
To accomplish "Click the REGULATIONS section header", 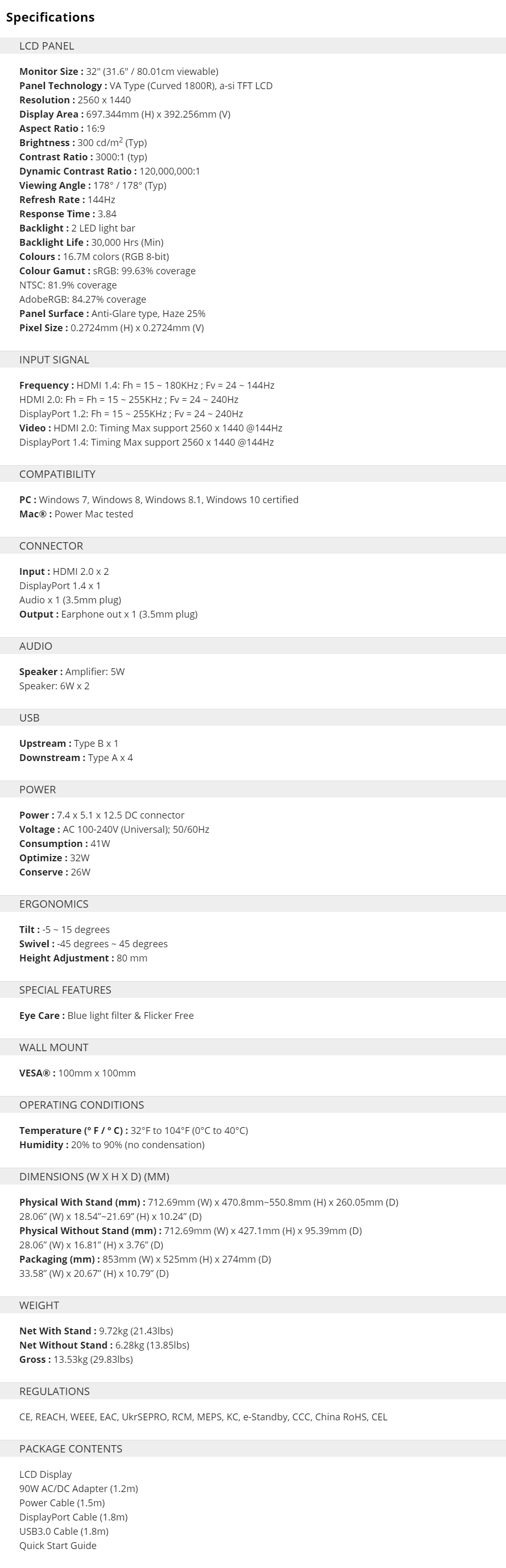I will 253,1391.
